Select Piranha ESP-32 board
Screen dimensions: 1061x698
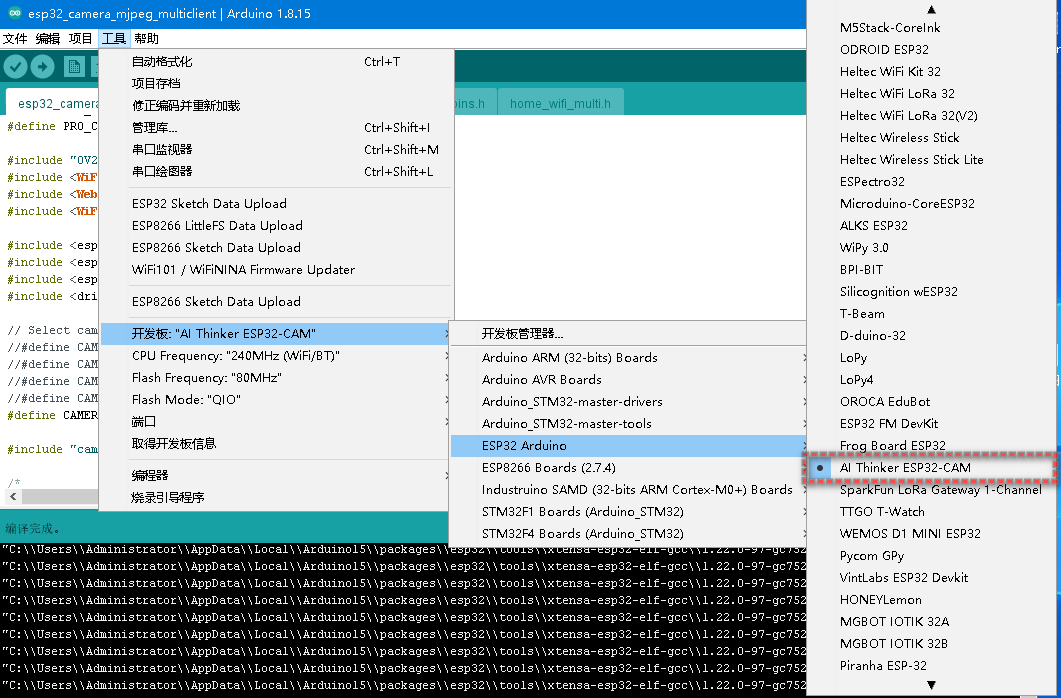point(930,666)
